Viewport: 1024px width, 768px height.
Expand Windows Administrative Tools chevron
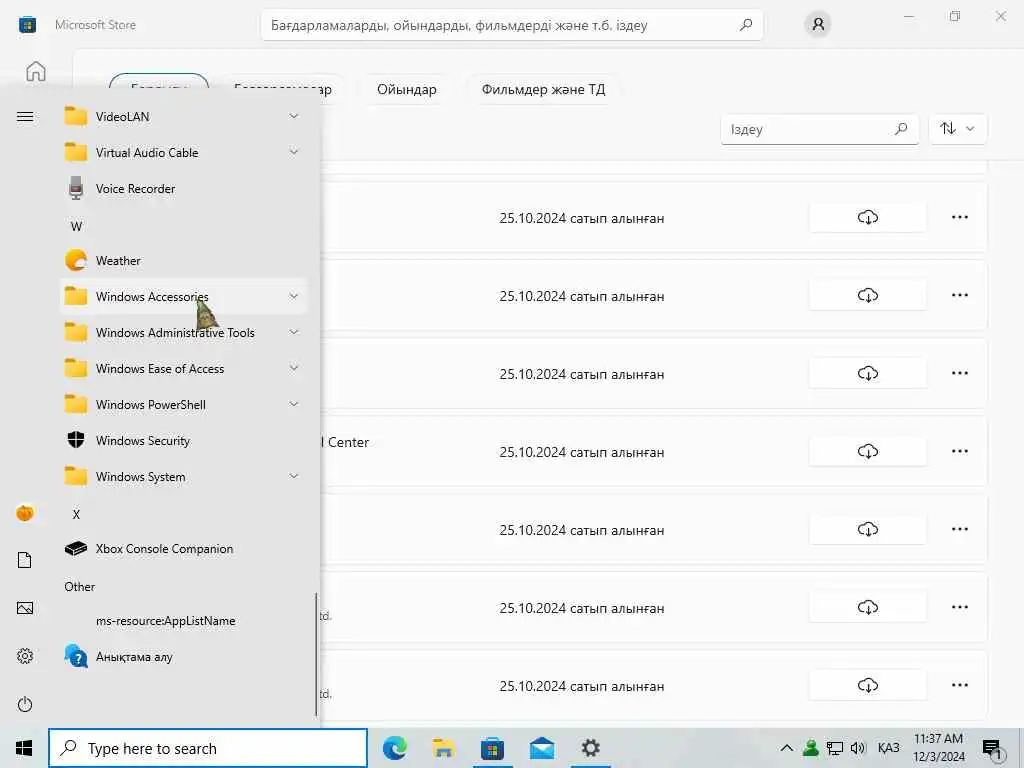pyautogui.click(x=294, y=332)
